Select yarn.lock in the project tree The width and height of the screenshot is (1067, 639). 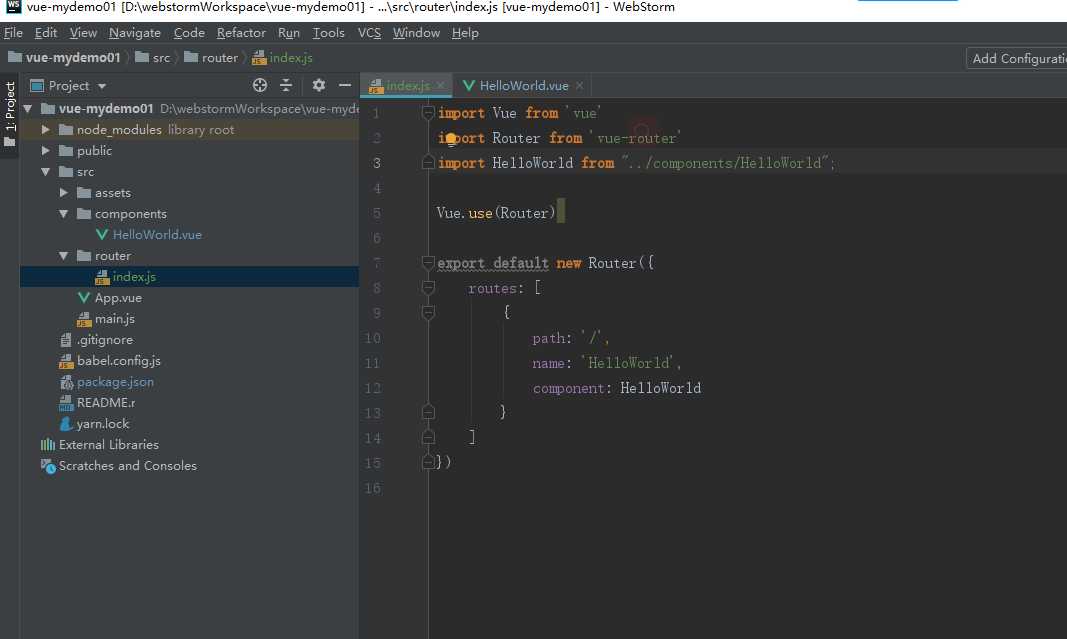pyautogui.click(x=103, y=424)
